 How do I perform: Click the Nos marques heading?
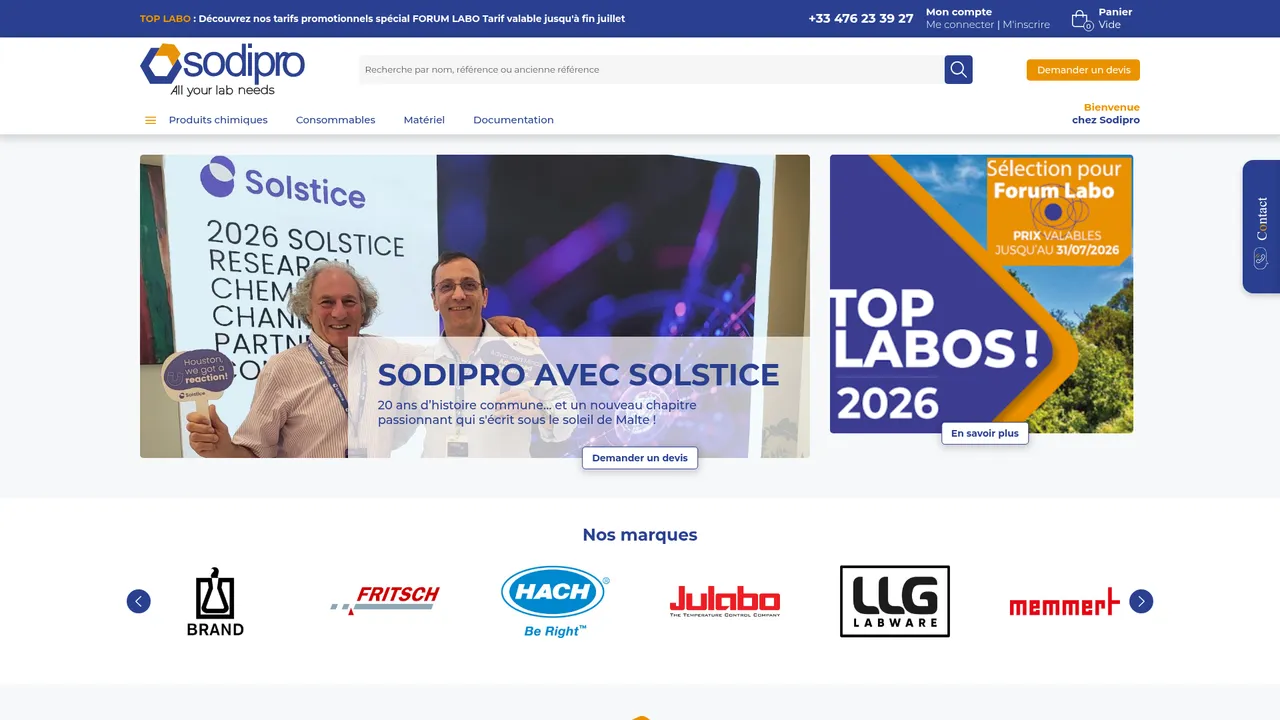(640, 535)
